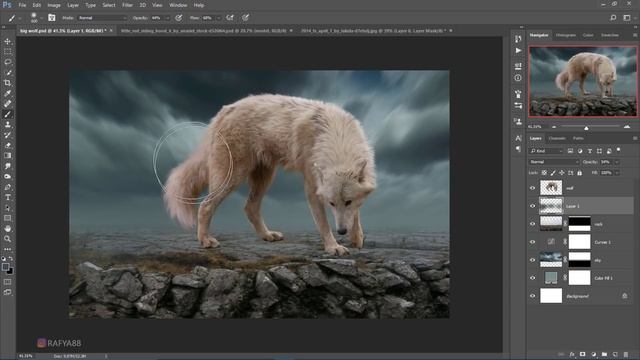Select the Clone Stamp tool
The image size is (640, 360).
coord(8,124)
